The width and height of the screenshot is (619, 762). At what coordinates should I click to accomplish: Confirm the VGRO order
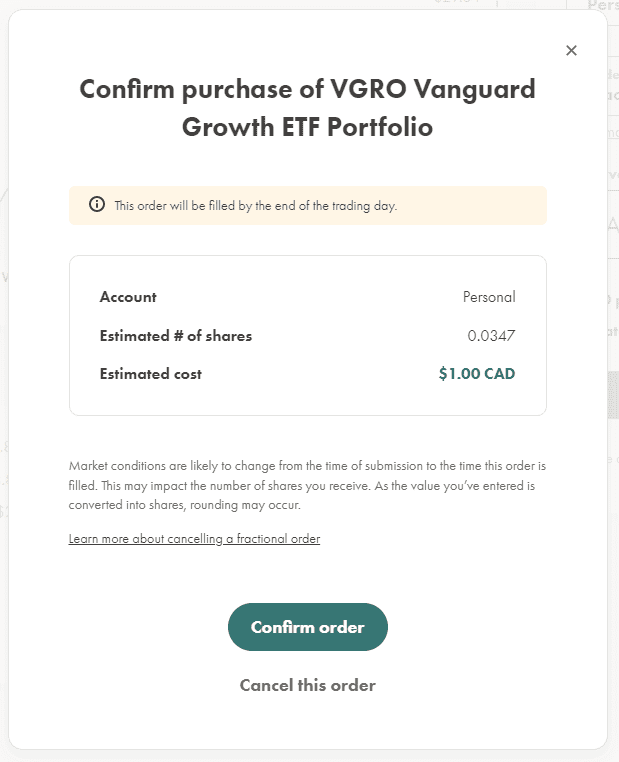click(x=308, y=627)
